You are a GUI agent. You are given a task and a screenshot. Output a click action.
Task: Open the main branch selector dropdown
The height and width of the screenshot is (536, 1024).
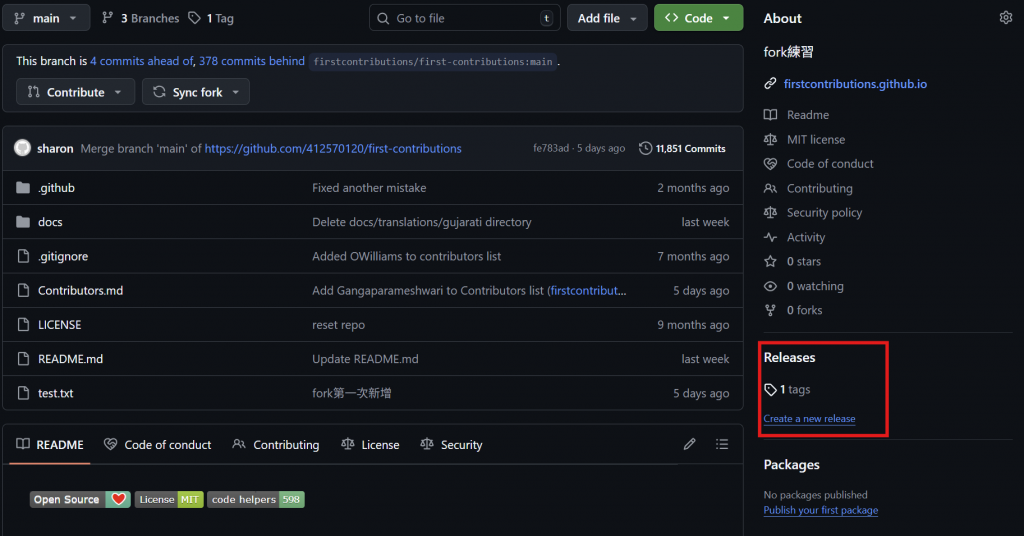coord(48,18)
